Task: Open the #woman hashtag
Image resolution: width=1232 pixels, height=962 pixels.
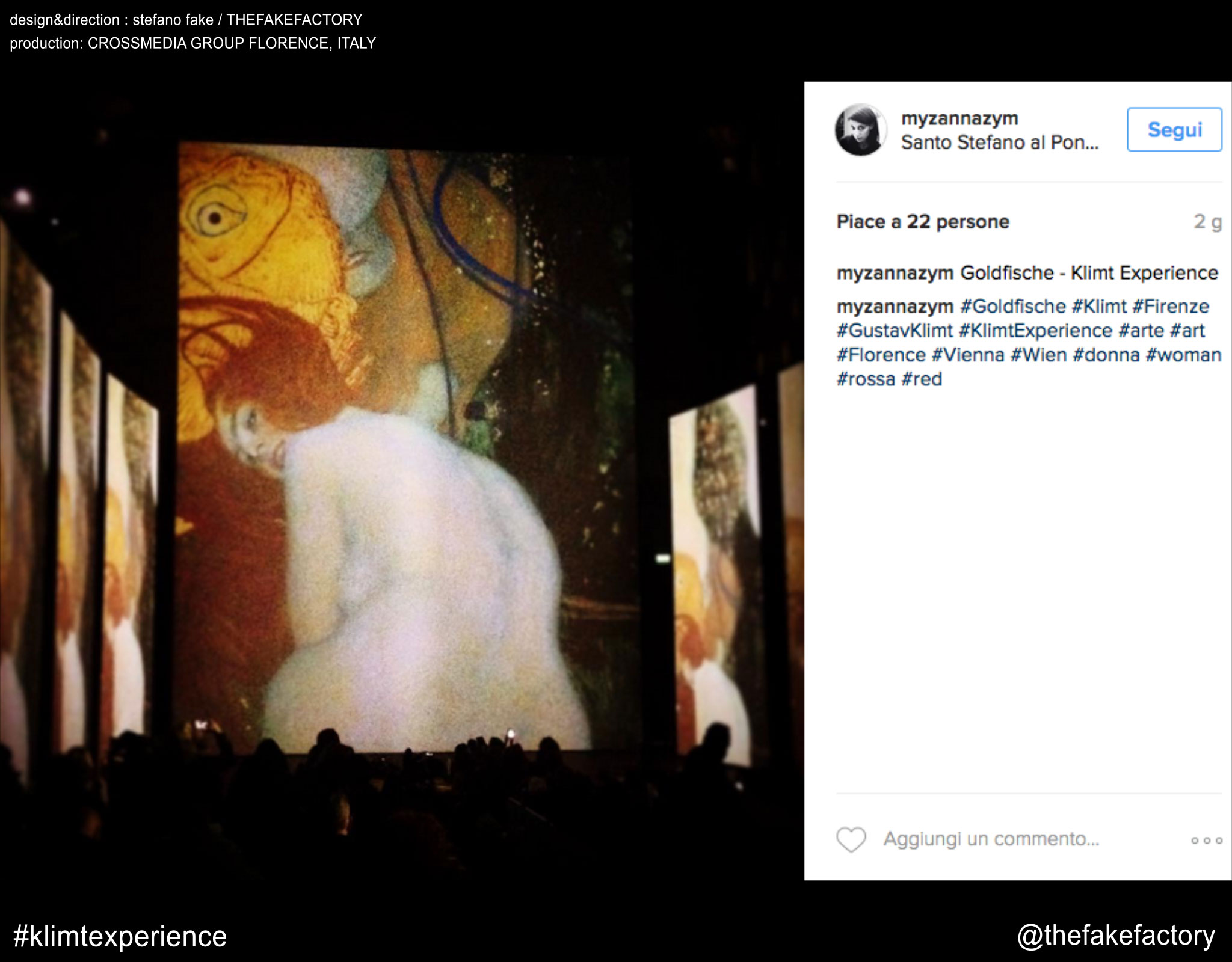Action: [x=1183, y=355]
